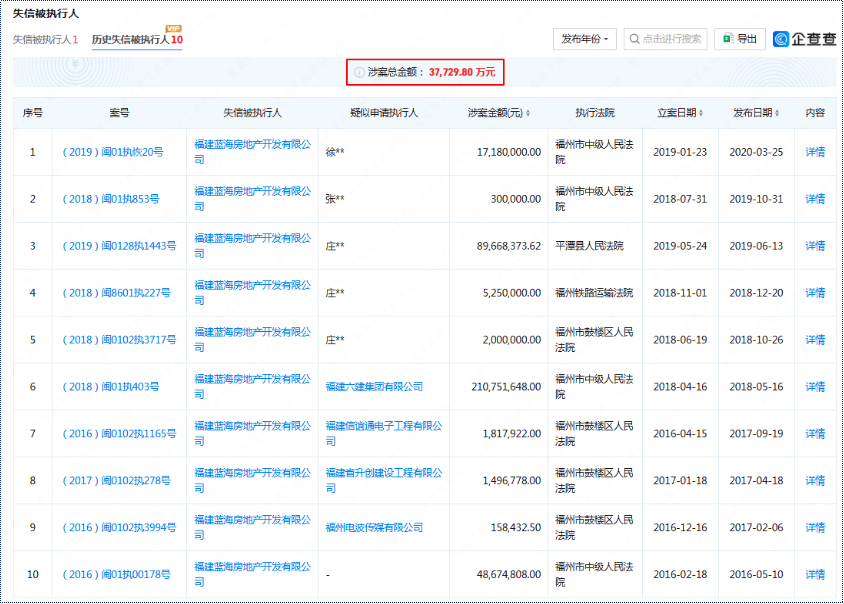Screen dimensions: 844x604
Task: Switch to 失信被执行人 tab
Action: (x=44, y=40)
